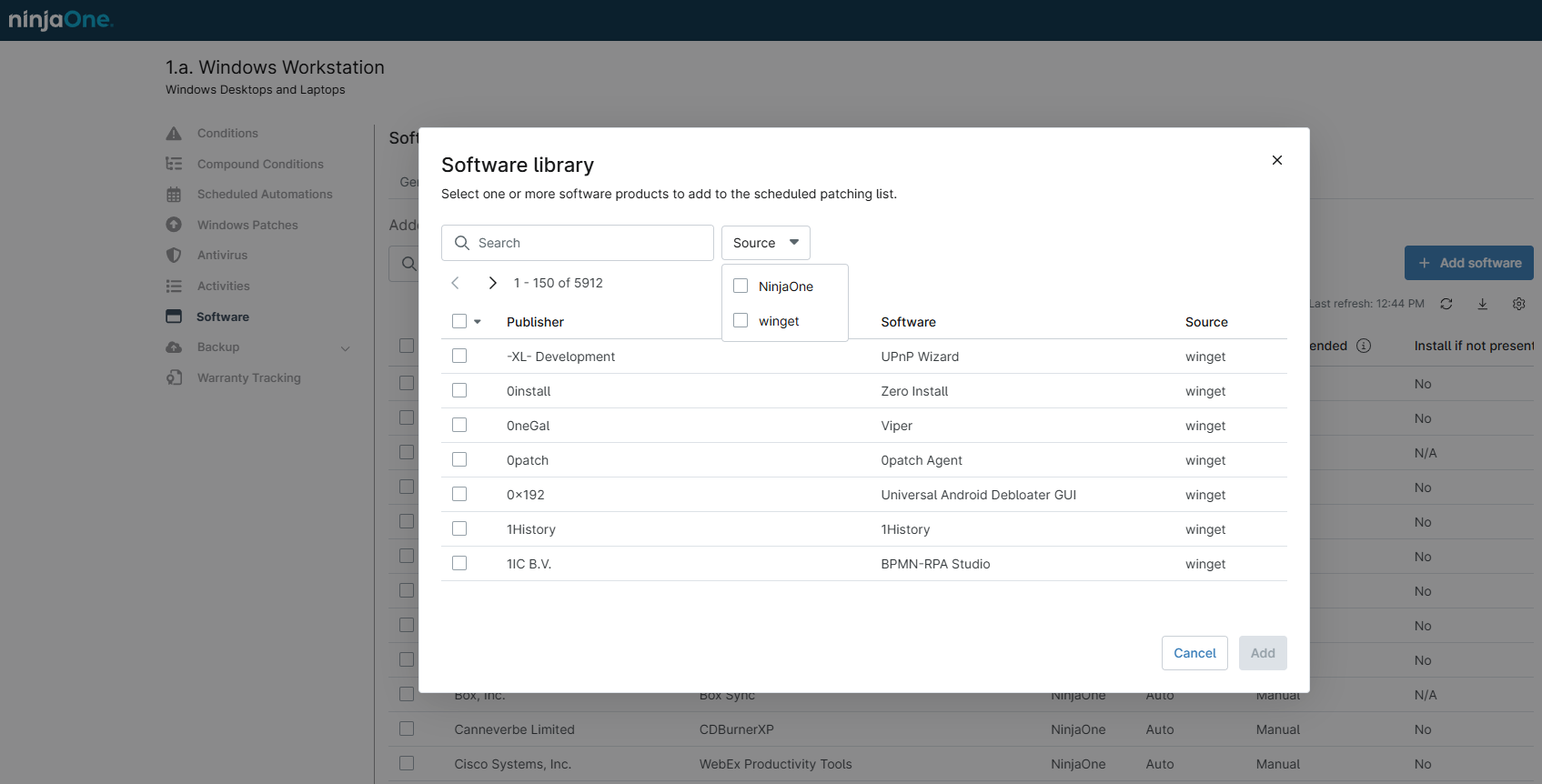Check the winget source filter option

(x=741, y=321)
